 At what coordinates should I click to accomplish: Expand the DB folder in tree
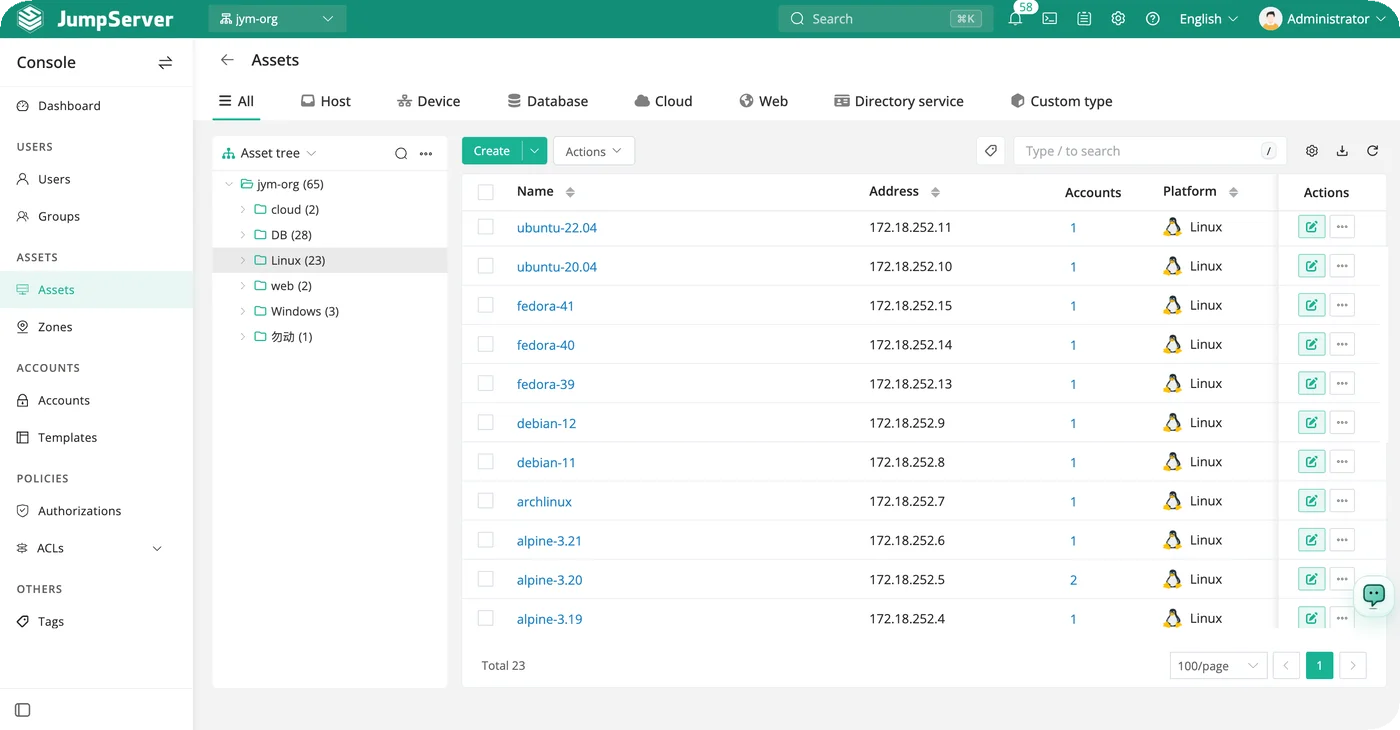(x=243, y=235)
